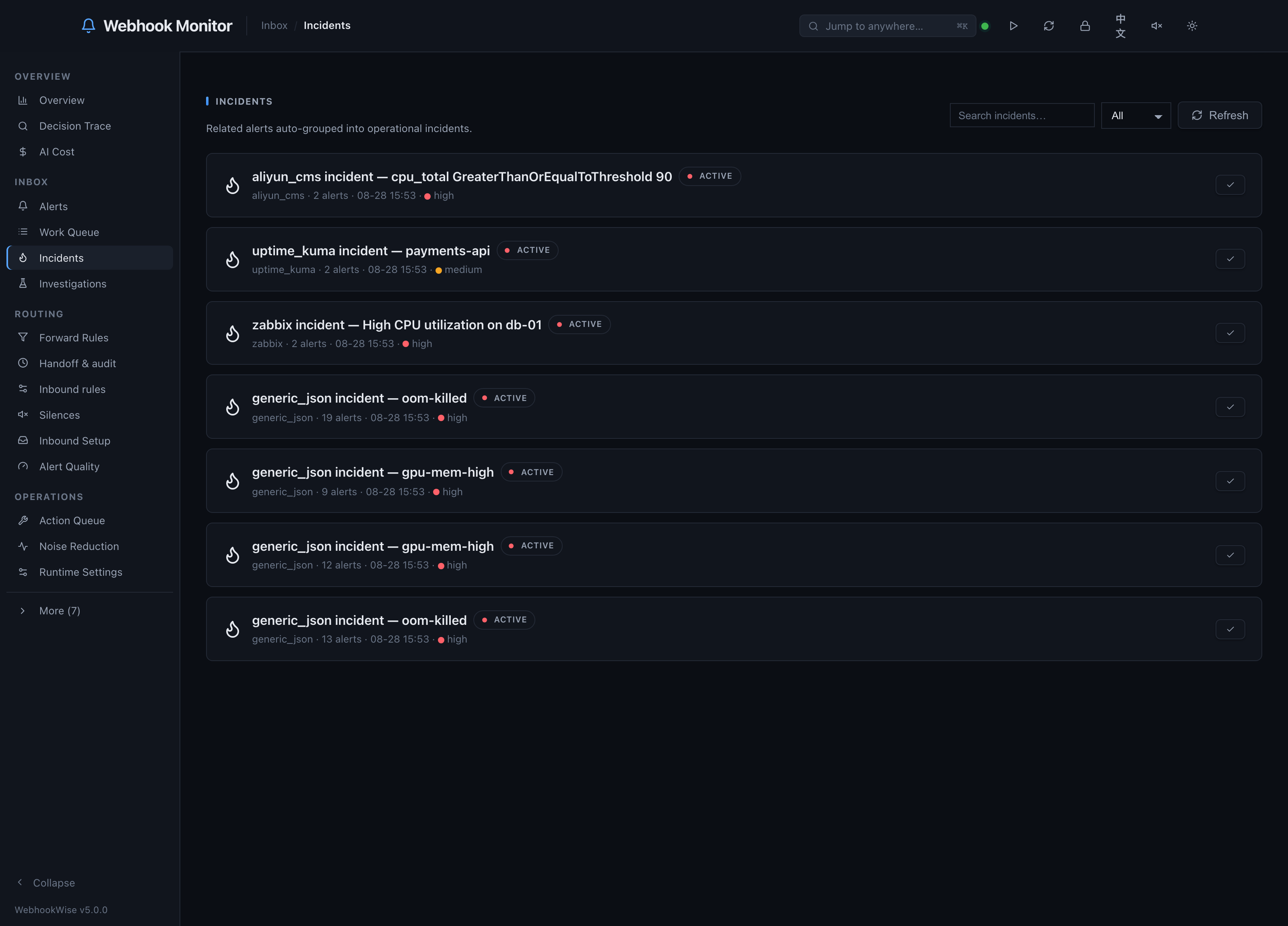Screen dimensions: 1288x926
Task: Click the gauge icon beside Alert Quality
Action: pos(23,466)
